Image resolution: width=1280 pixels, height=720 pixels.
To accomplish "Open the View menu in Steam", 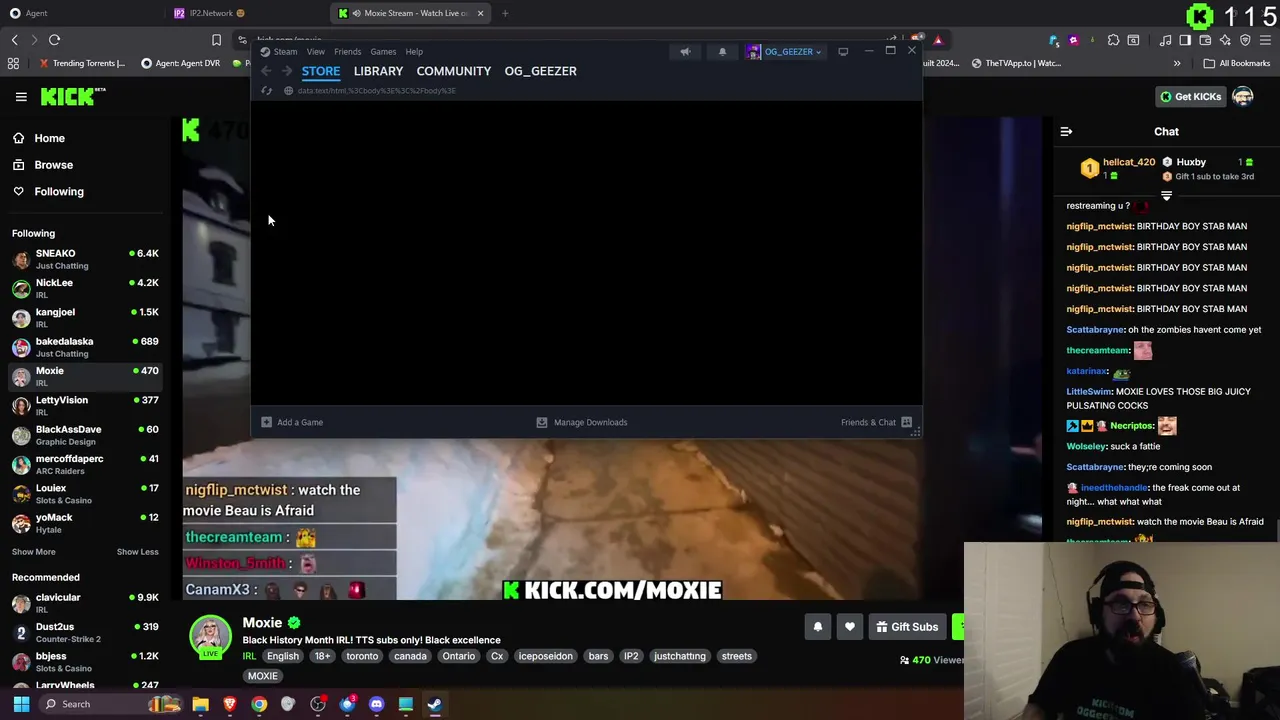I will click(315, 52).
